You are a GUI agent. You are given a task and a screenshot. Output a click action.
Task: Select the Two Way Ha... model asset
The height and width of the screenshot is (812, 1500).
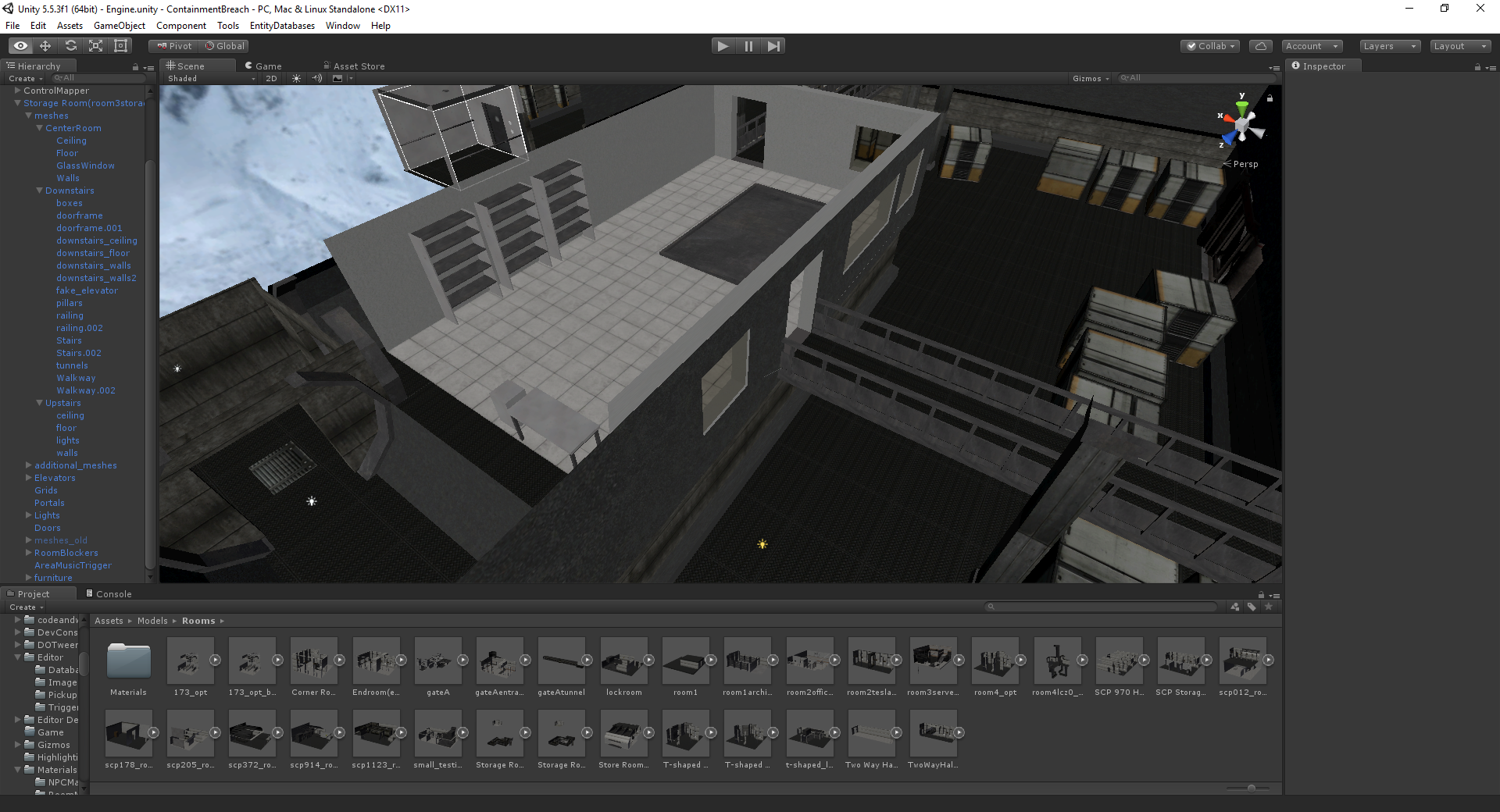(872, 740)
